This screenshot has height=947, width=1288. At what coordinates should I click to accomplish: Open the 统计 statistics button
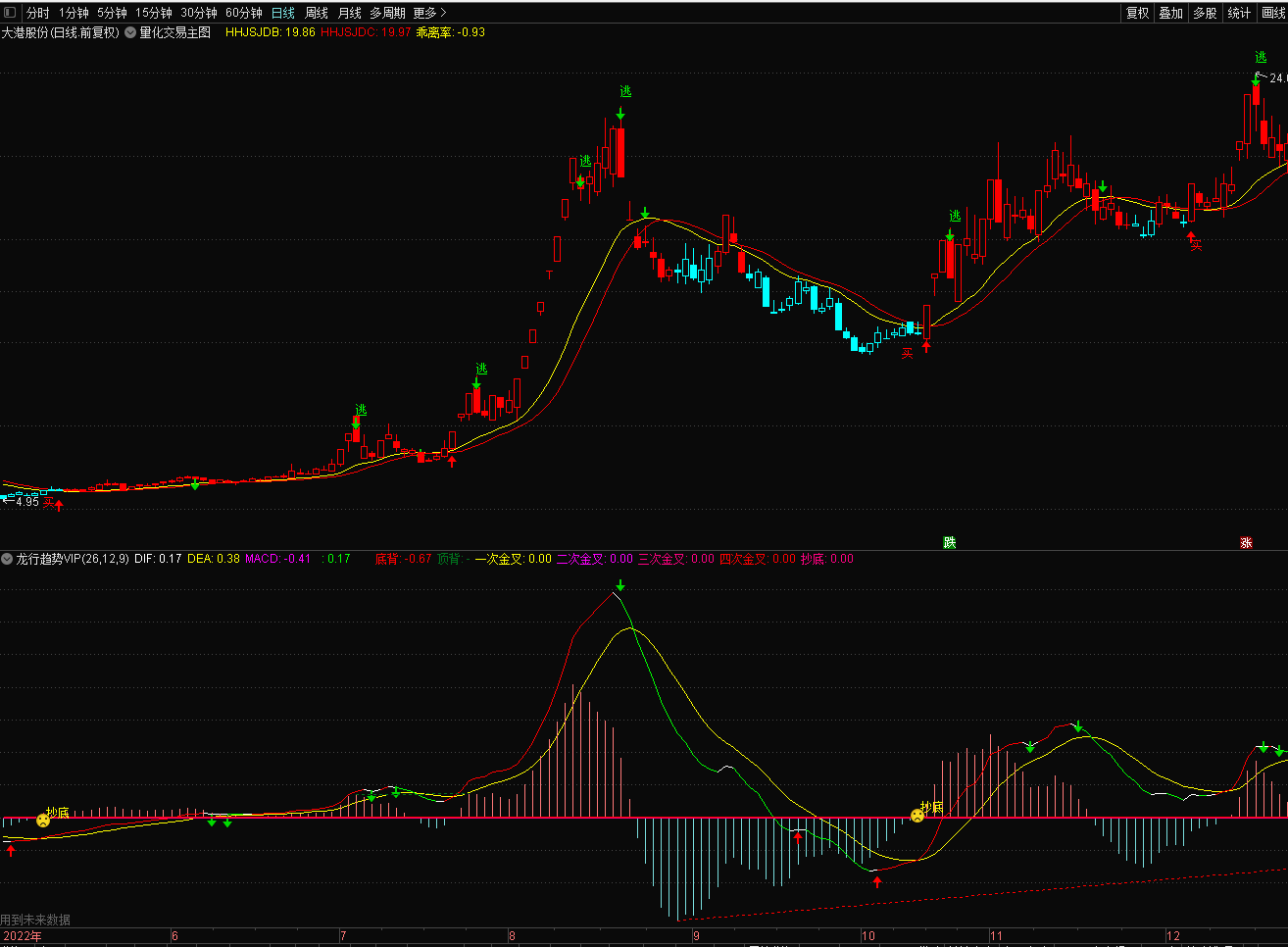(x=1239, y=13)
